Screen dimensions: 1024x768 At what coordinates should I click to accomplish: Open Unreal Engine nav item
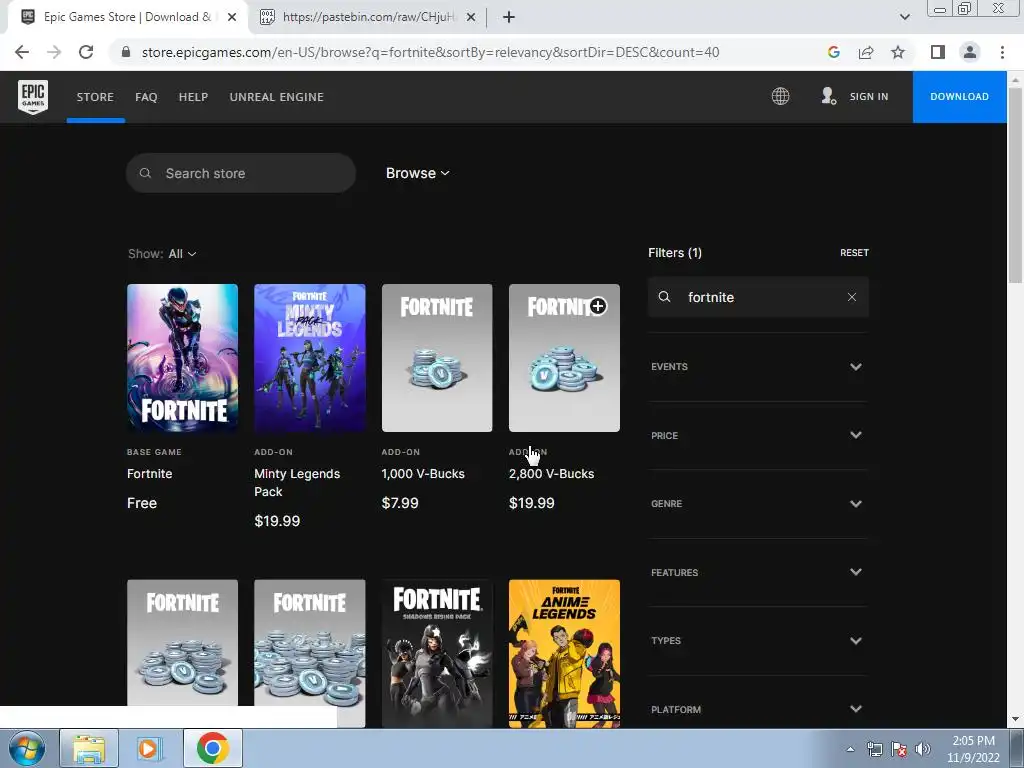(x=277, y=97)
